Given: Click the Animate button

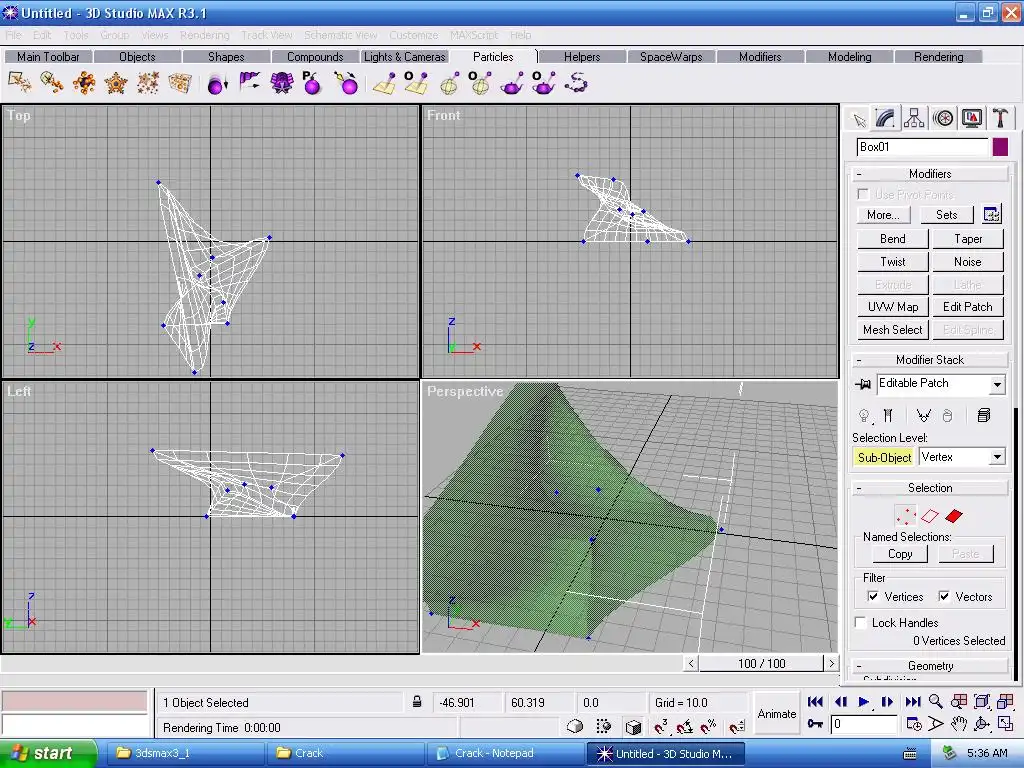Looking at the screenshot, I should pos(776,714).
